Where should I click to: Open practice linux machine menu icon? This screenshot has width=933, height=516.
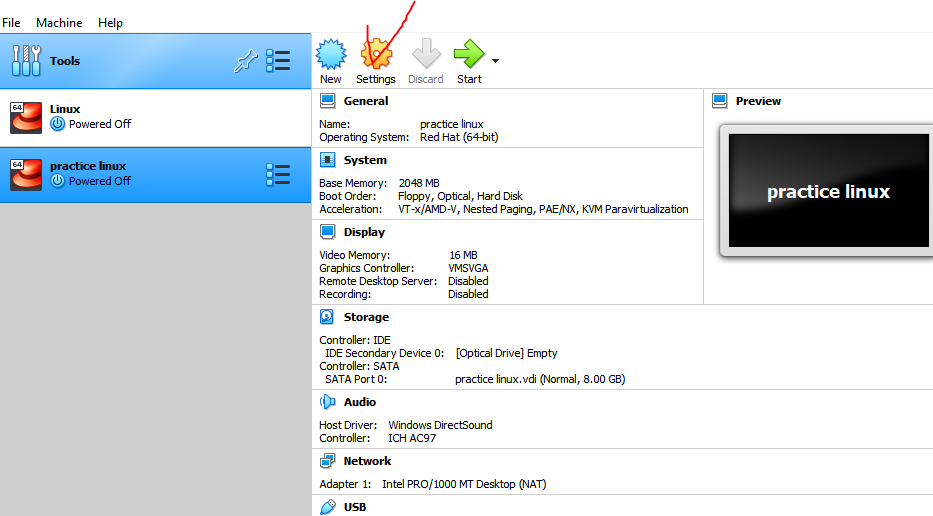[278, 175]
